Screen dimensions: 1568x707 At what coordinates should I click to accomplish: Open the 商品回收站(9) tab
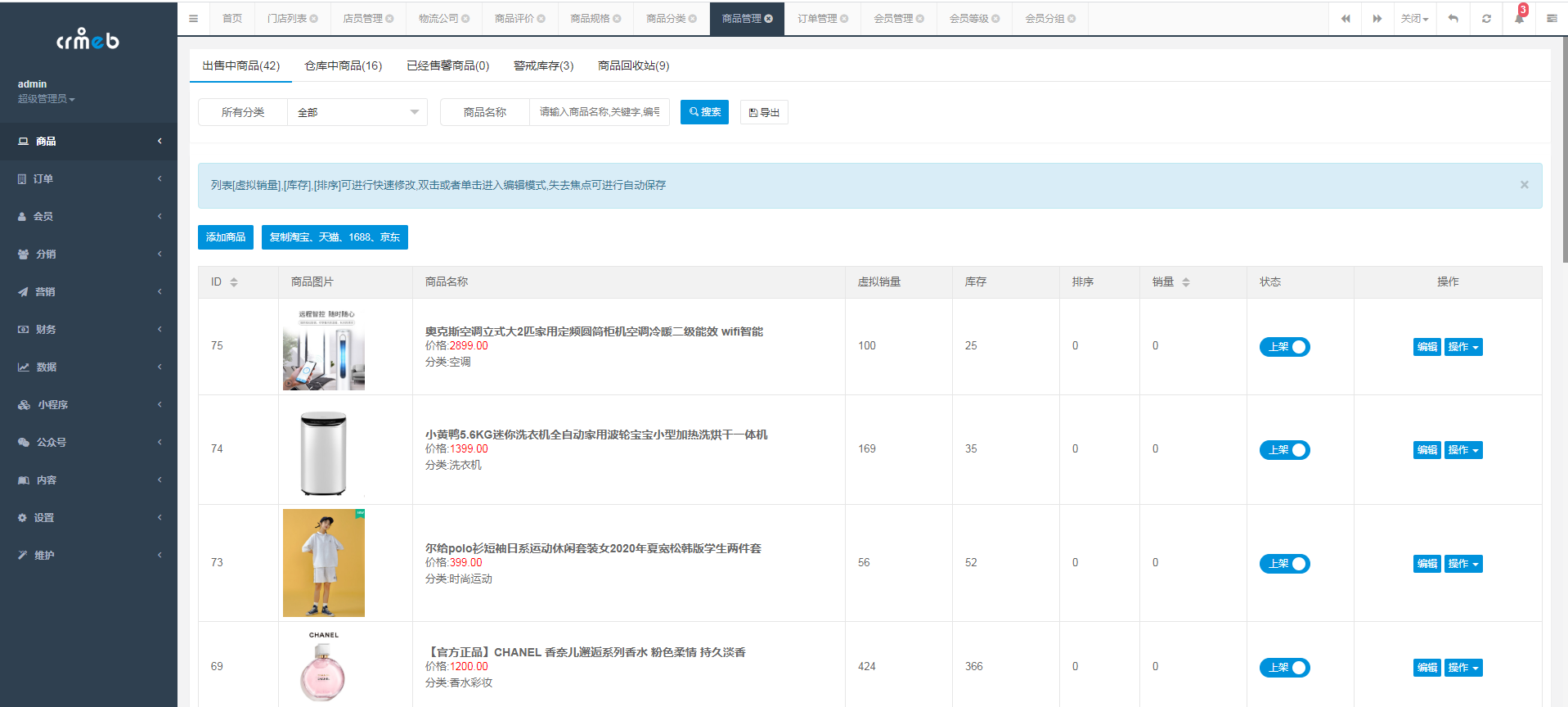click(x=633, y=65)
